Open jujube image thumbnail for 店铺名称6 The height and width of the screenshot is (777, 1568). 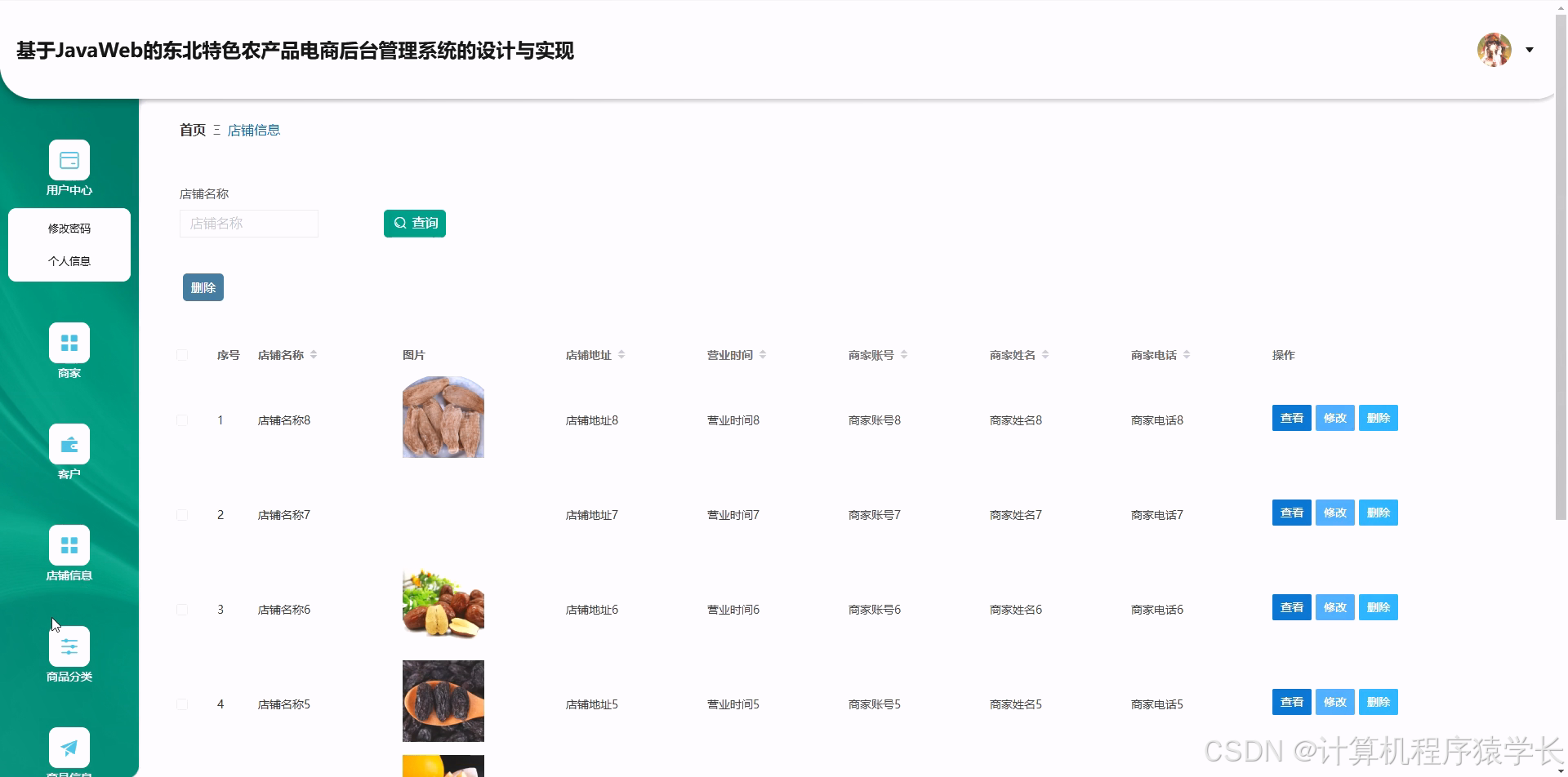pyautogui.click(x=443, y=606)
